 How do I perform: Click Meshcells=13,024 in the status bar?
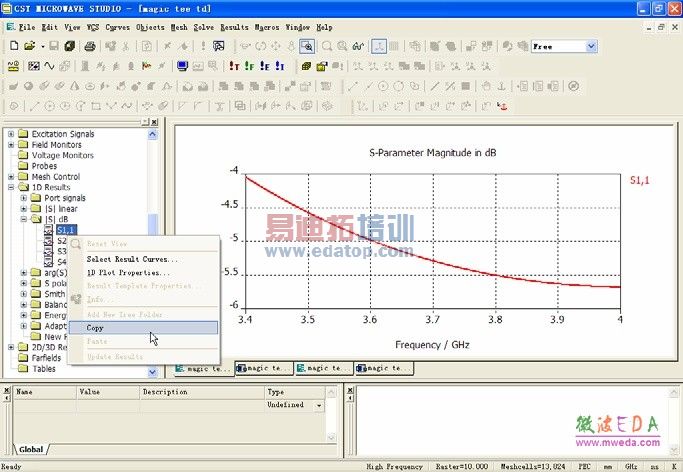(533, 466)
